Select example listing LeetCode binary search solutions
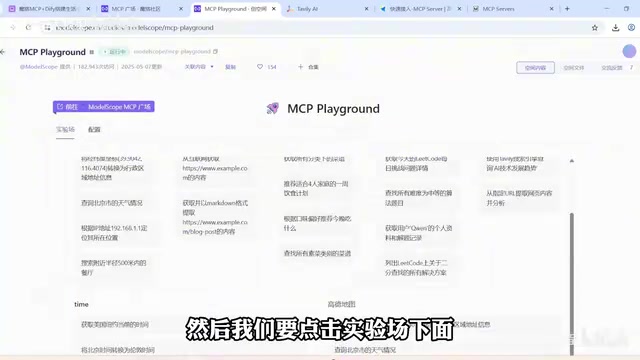Screen dimensions: 640x360 [416, 268]
